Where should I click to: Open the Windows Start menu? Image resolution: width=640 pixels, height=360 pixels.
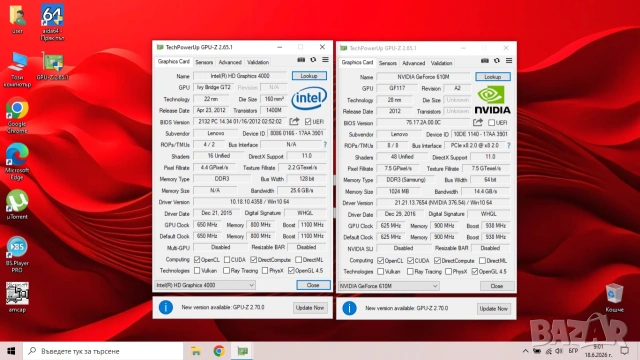pos(11,351)
